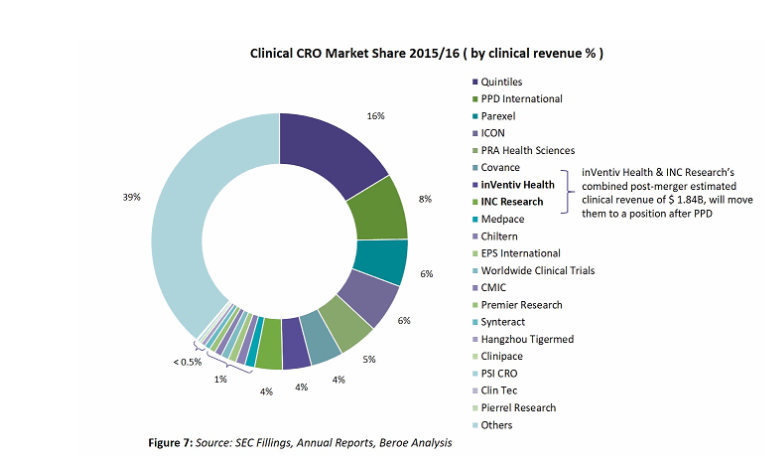This screenshot has width=767, height=457.
Task: Select the 'Parexel' legend label
Action: pyautogui.click(x=498, y=116)
